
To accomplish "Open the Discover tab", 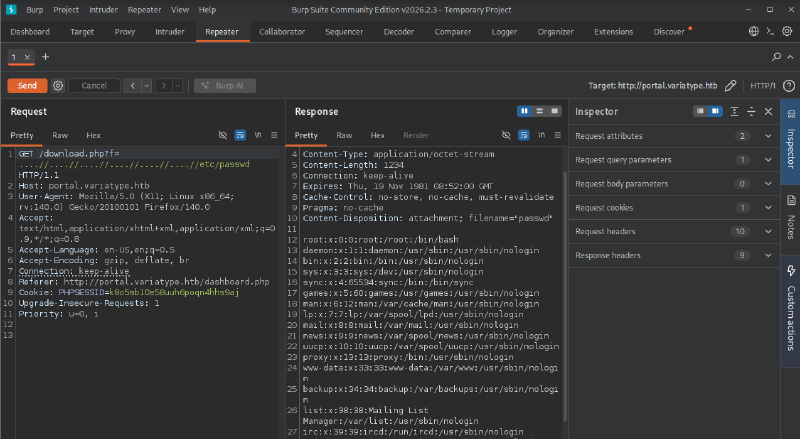I will pyautogui.click(x=669, y=32).
